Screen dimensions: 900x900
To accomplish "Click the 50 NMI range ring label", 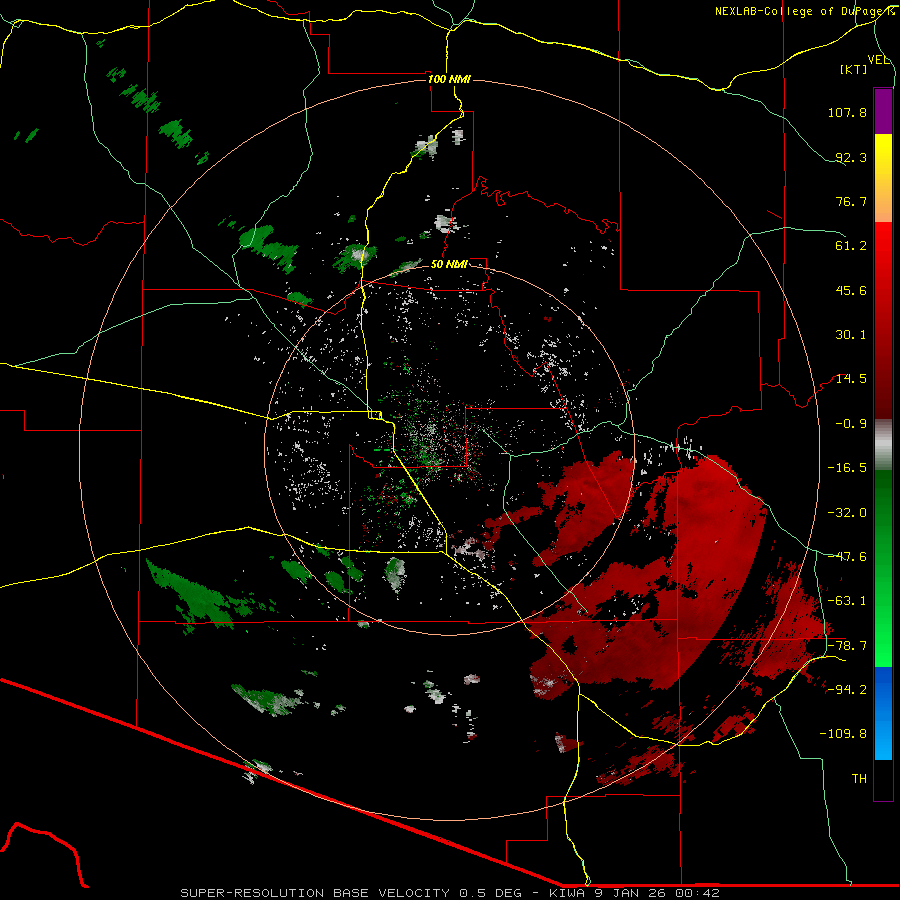I will (449, 265).
